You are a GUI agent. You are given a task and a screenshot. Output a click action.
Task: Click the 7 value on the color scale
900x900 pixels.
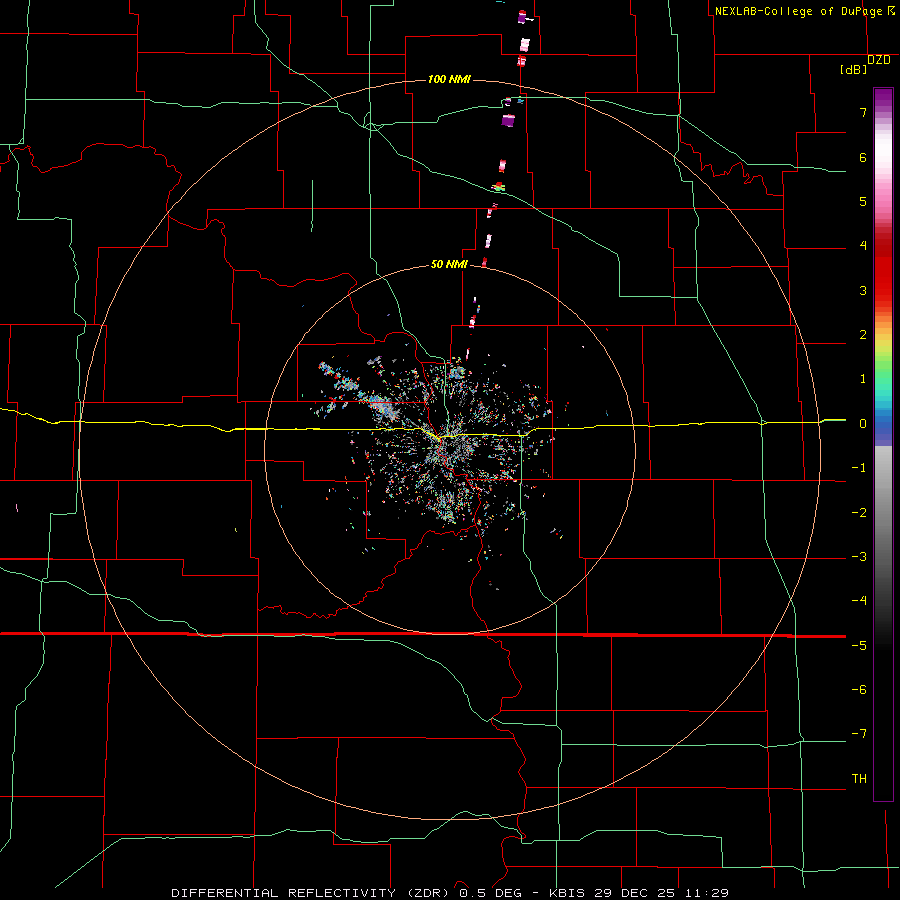pyautogui.click(x=863, y=112)
